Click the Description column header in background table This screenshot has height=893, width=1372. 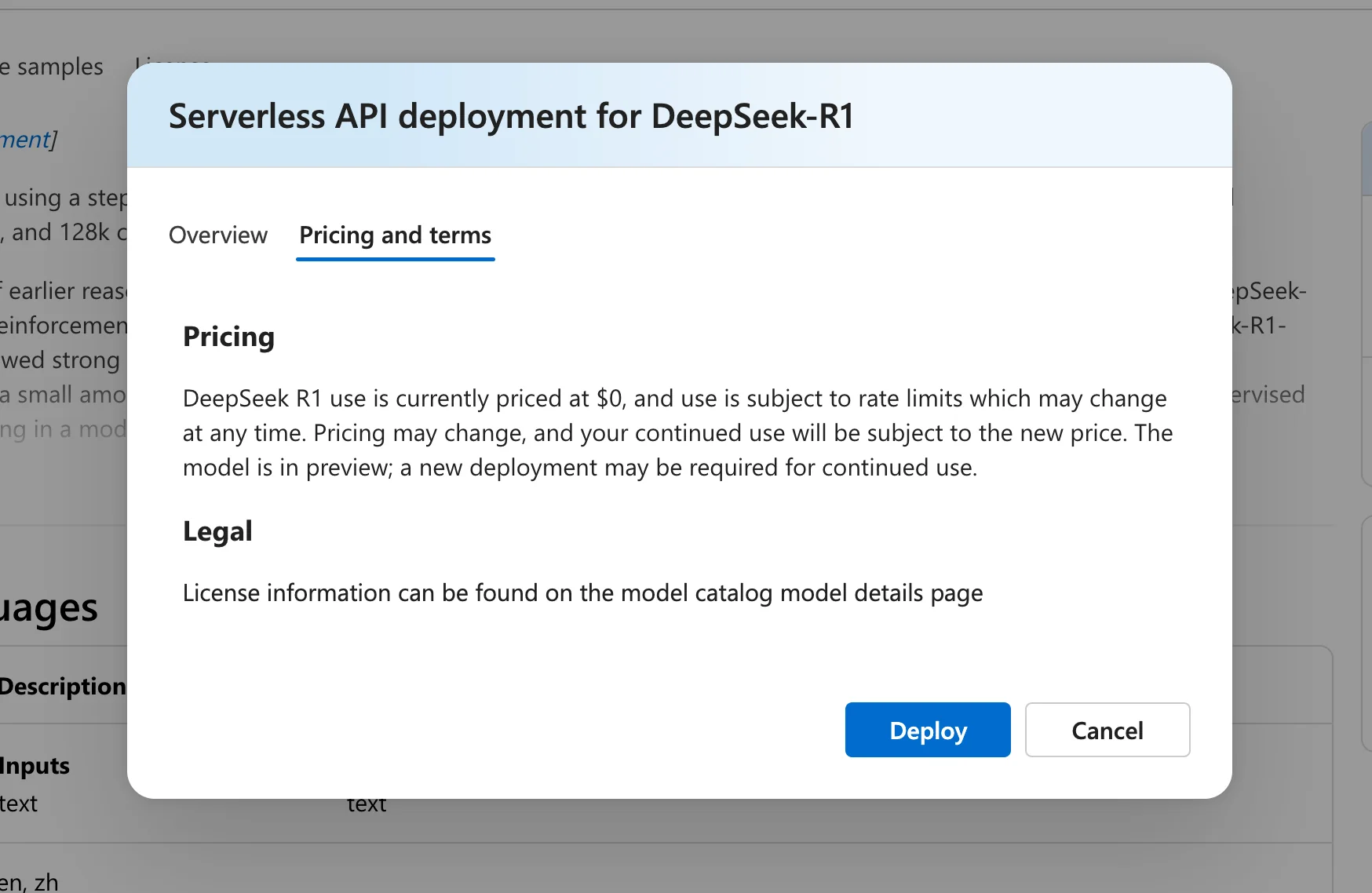63,686
